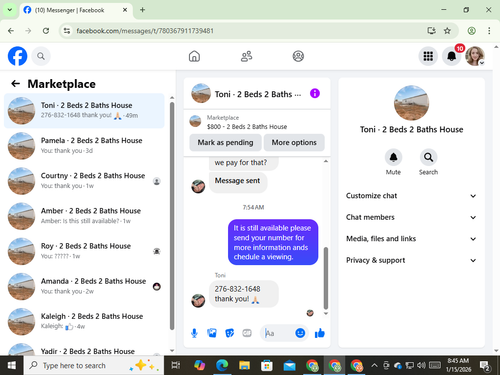Expand Customize chat section

click(411, 196)
